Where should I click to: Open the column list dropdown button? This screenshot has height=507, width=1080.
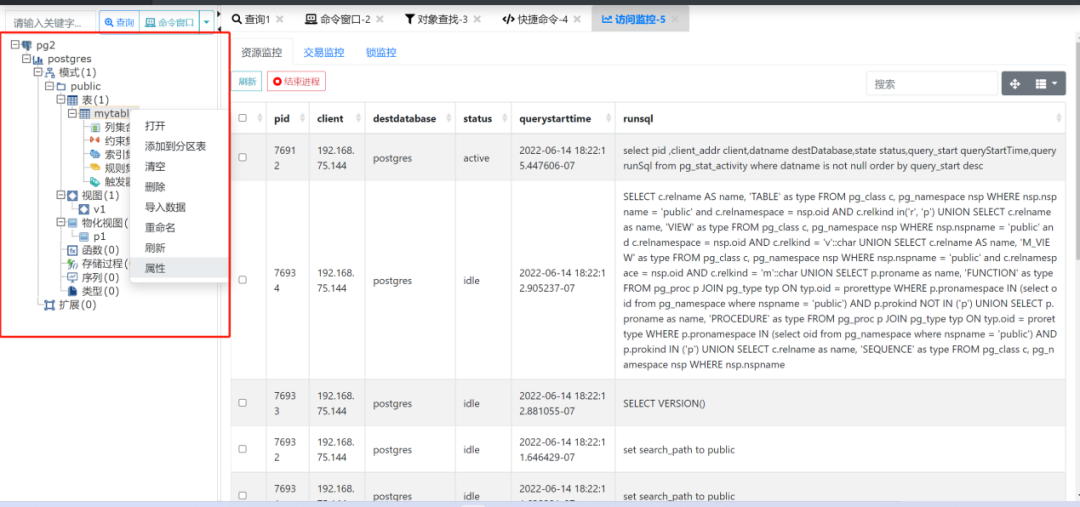(x=1045, y=84)
